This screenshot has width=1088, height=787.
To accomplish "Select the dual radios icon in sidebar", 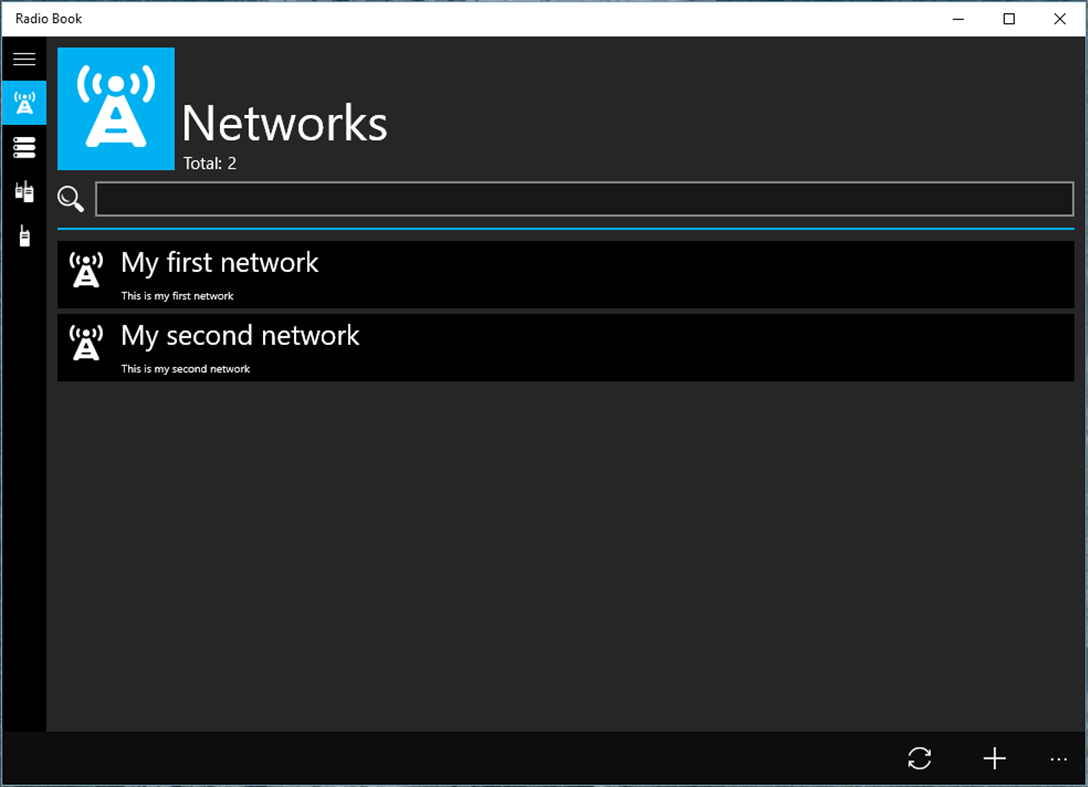I will (x=23, y=190).
